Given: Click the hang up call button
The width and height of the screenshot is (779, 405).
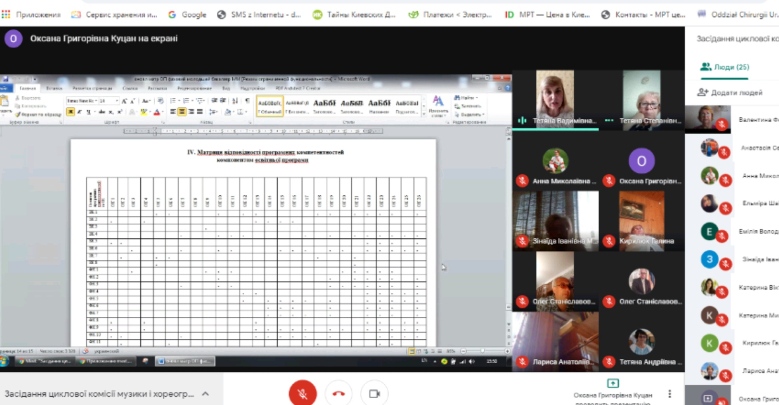Looking at the screenshot, I should tap(338, 394).
